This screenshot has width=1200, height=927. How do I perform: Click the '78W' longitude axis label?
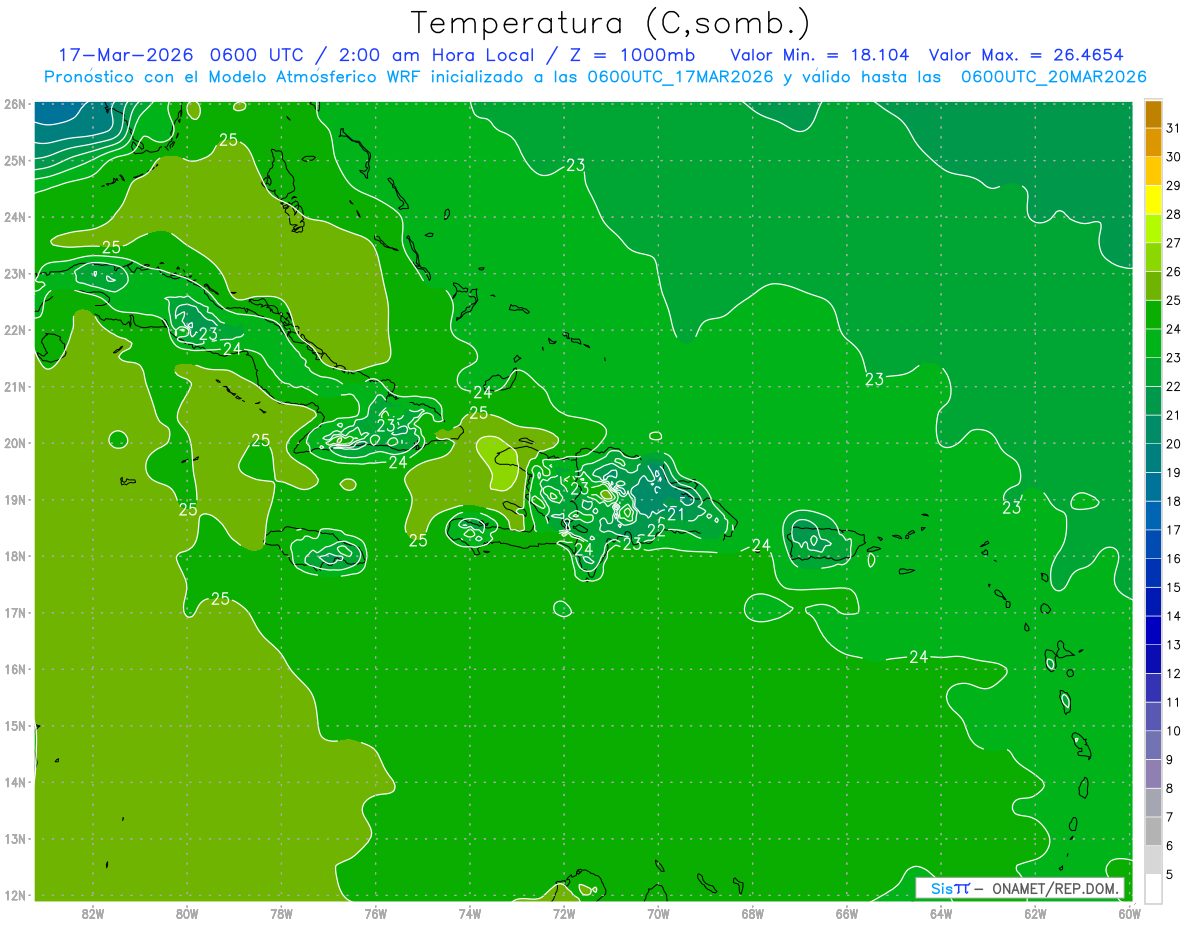coord(281,912)
